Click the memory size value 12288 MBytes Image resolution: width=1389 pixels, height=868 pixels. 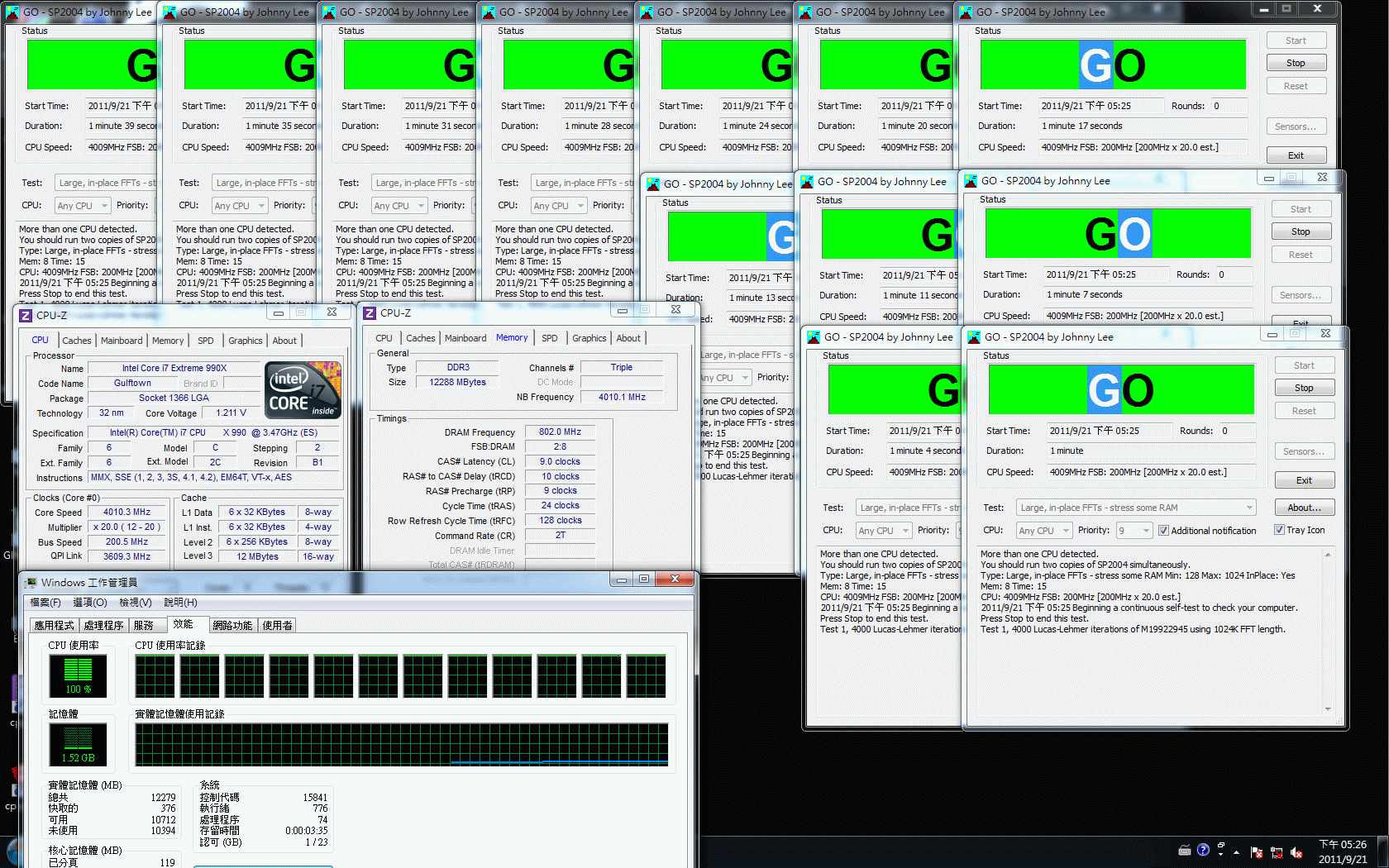pyautogui.click(x=457, y=382)
